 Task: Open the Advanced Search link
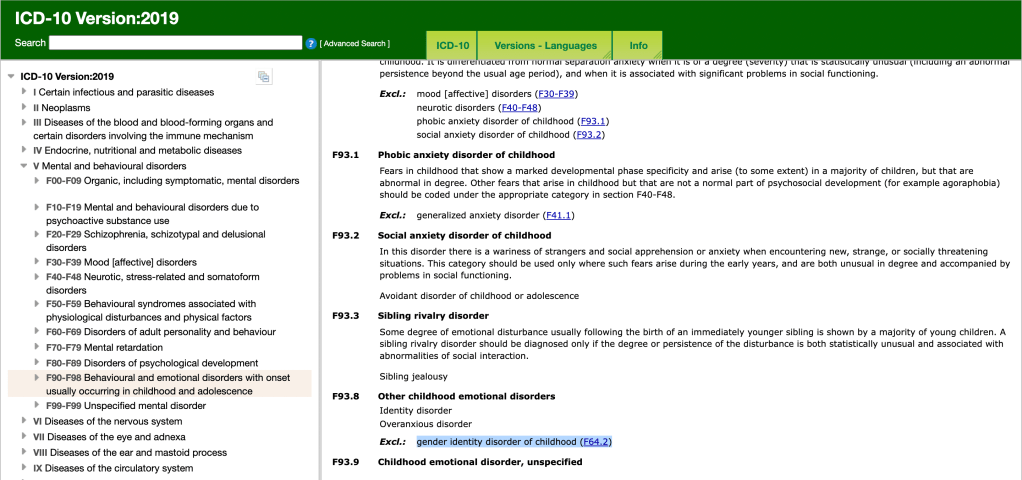(x=355, y=44)
